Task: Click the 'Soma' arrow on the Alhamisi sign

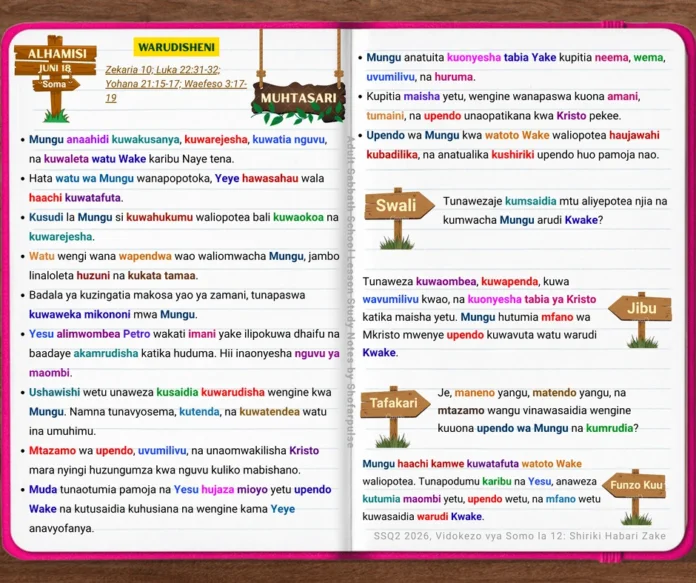Action: pyautogui.click(x=56, y=84)
